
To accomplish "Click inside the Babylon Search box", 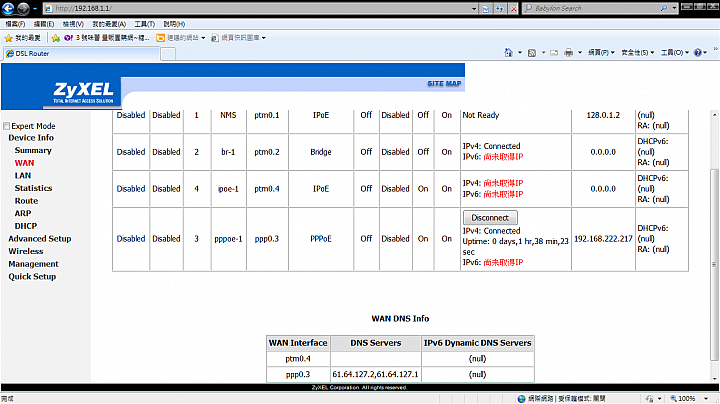I will (x=595, y=8).
